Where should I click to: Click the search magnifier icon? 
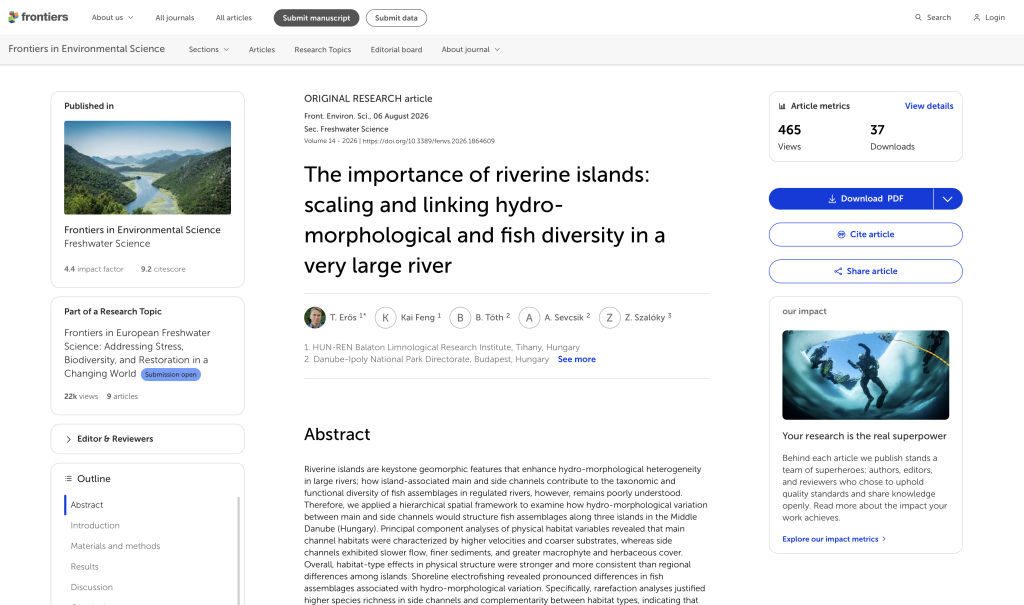(918, 18)
